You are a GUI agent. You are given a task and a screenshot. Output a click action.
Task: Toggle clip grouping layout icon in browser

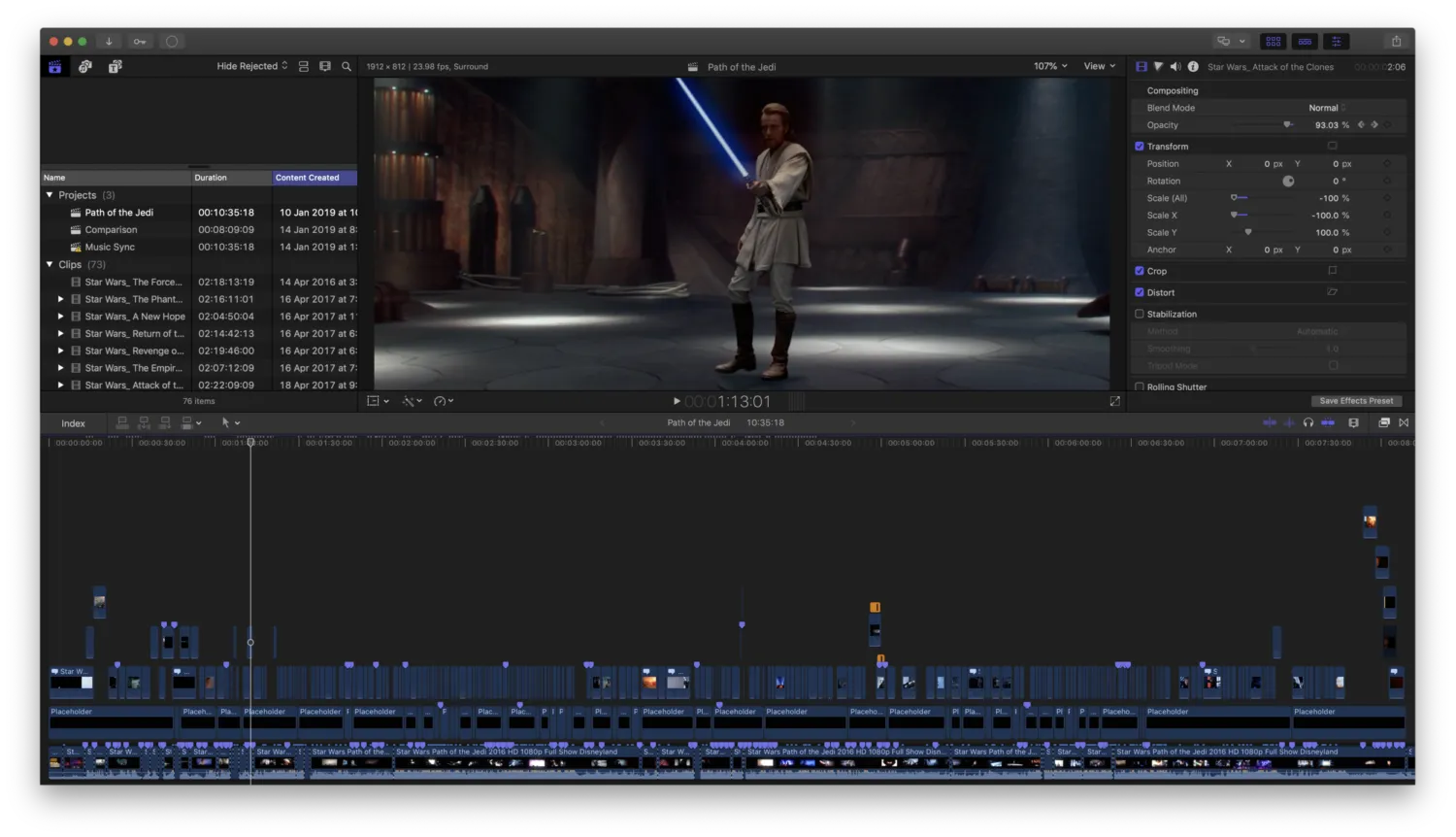pyautogui.click(x=304, y=66)
